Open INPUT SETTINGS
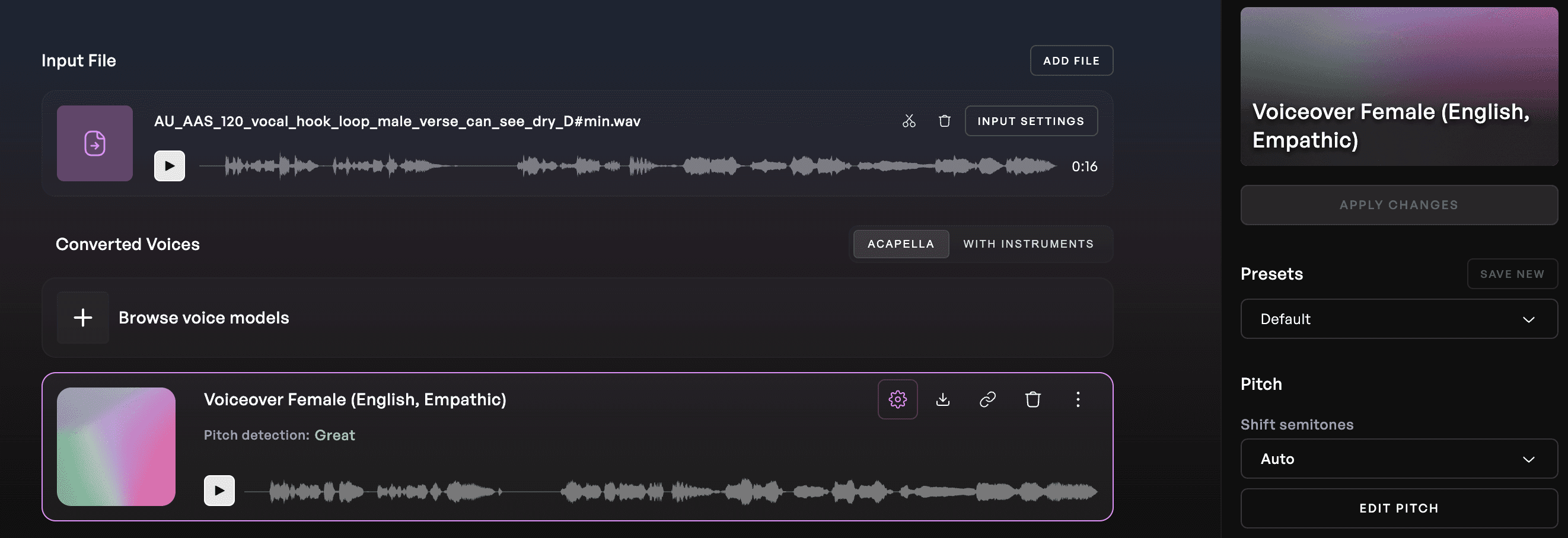The image size is (1568, 538). pos(1031,121)
